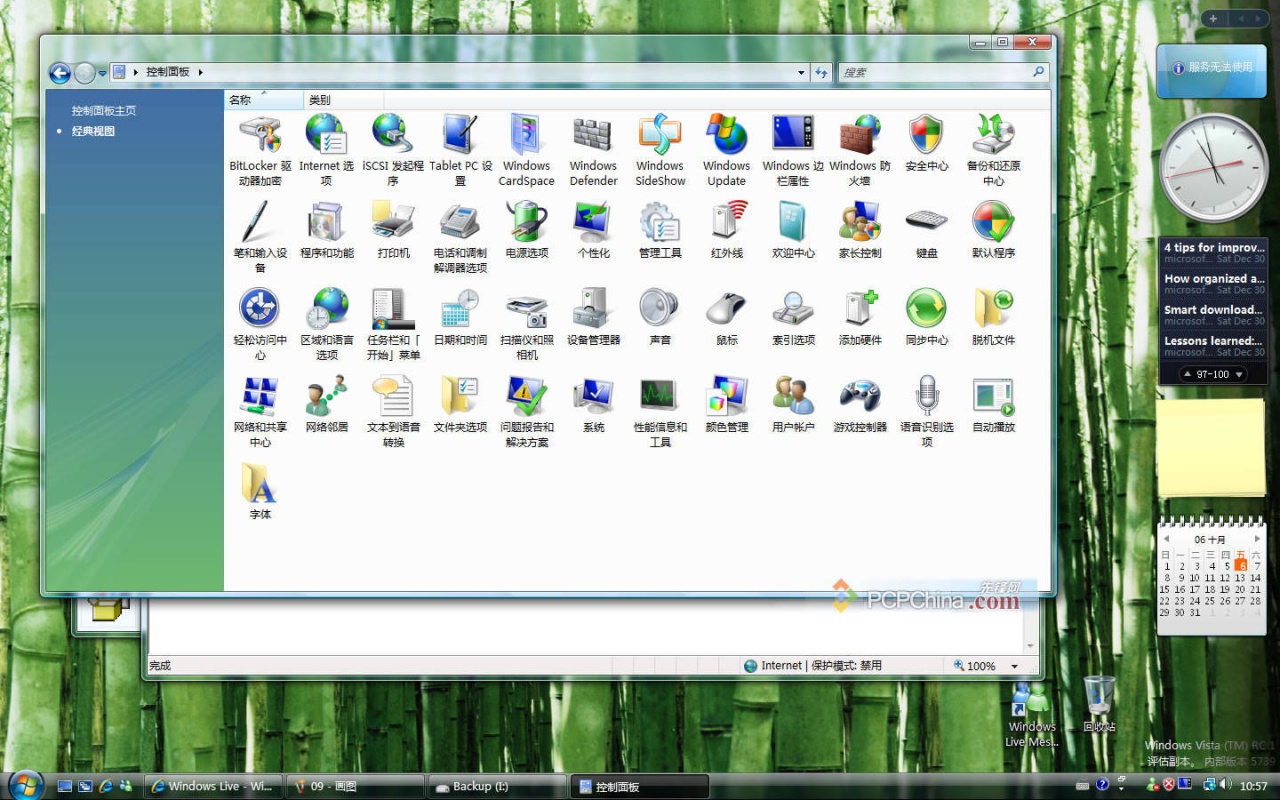Viewport: 1280px width, 800px height.
Task: Click the 搜索 search field
Action: [935, 73]
